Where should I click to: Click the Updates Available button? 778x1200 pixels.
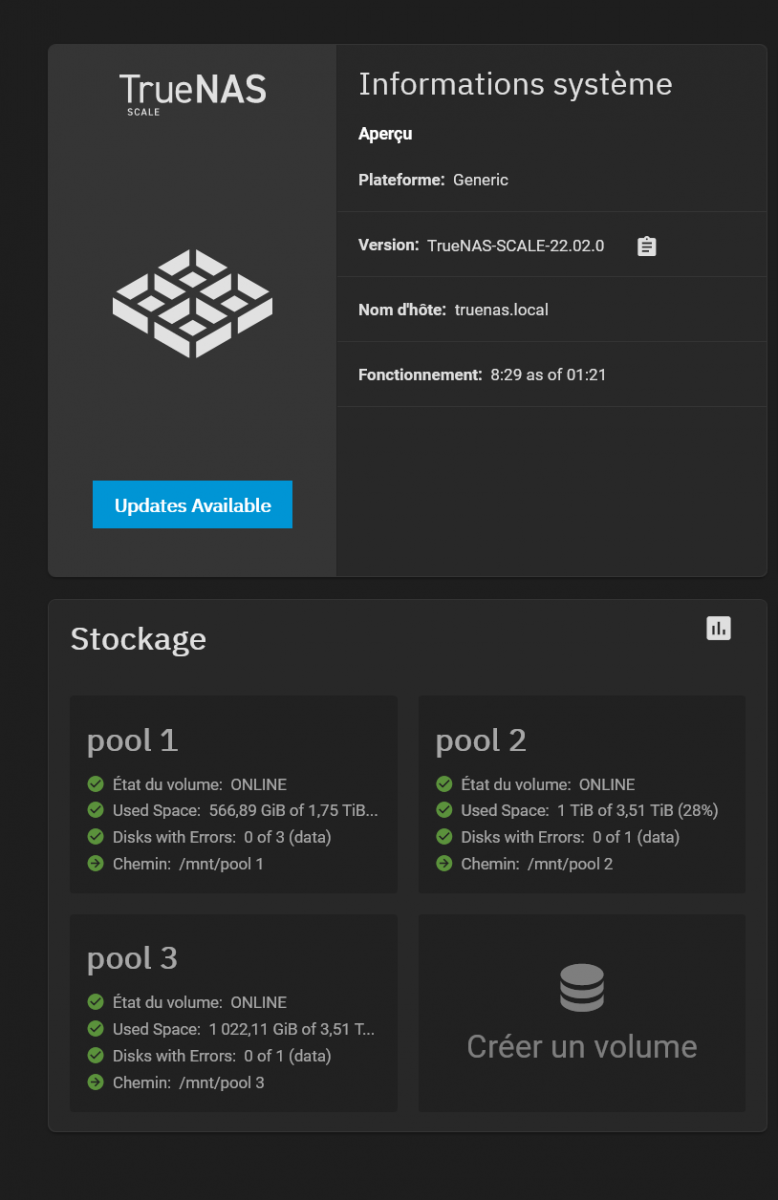193,505
